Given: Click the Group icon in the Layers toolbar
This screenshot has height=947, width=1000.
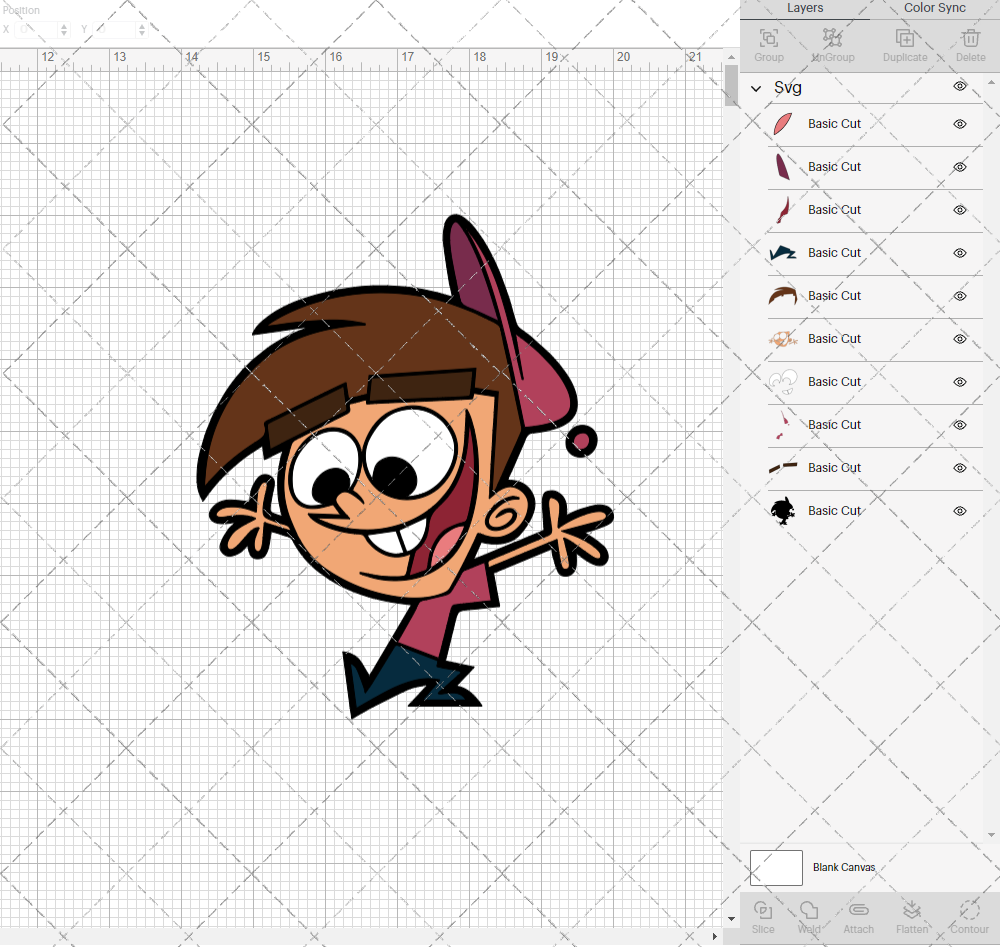Looking at the screenshot, I should 768,38.
